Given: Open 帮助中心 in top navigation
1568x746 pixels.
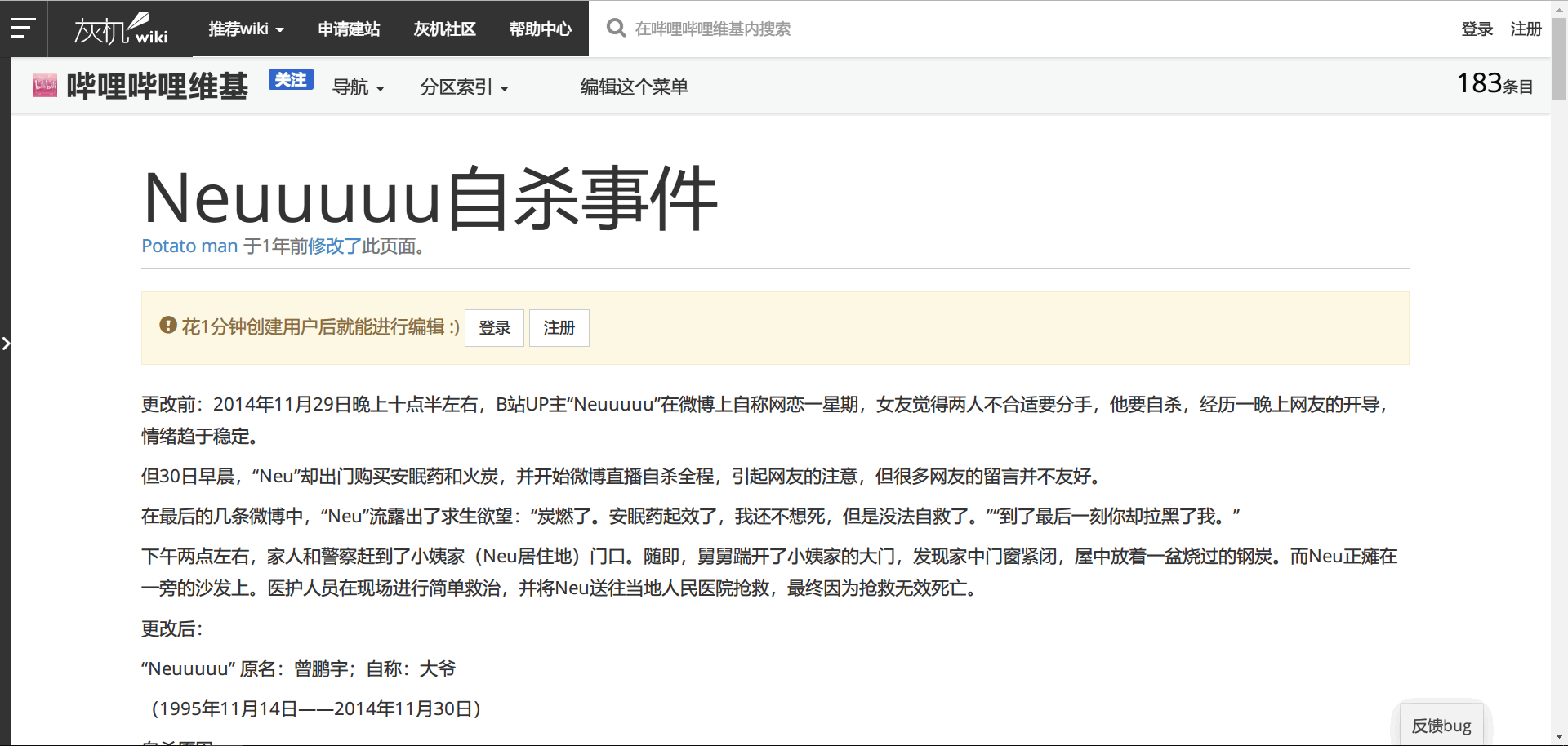Looking at the screenshot, I should 540,29.
